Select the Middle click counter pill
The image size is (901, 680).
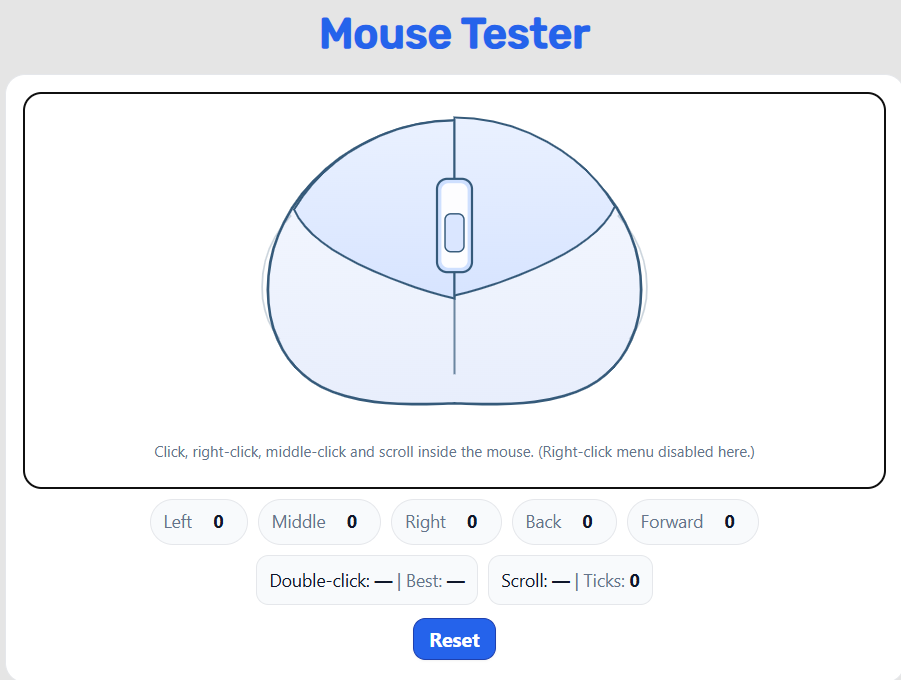(x=319, y=521)
